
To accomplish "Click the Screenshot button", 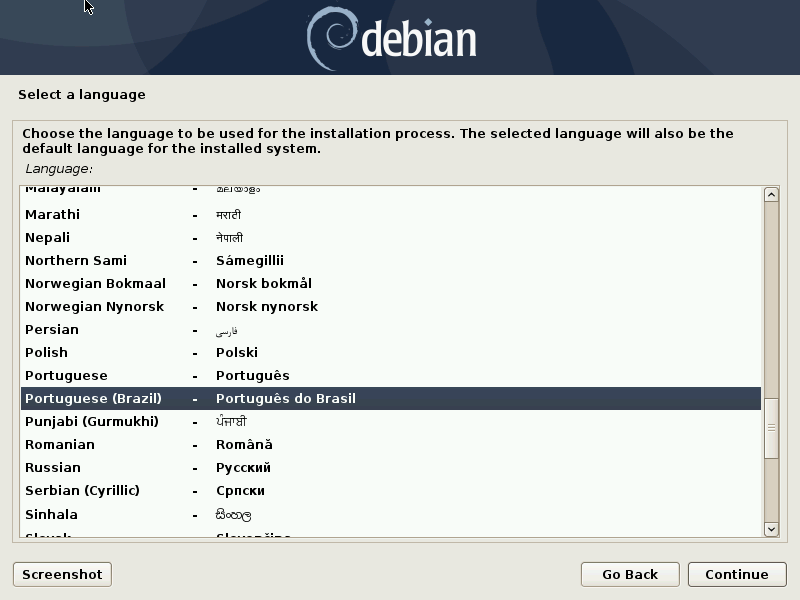I will (62, 574).
